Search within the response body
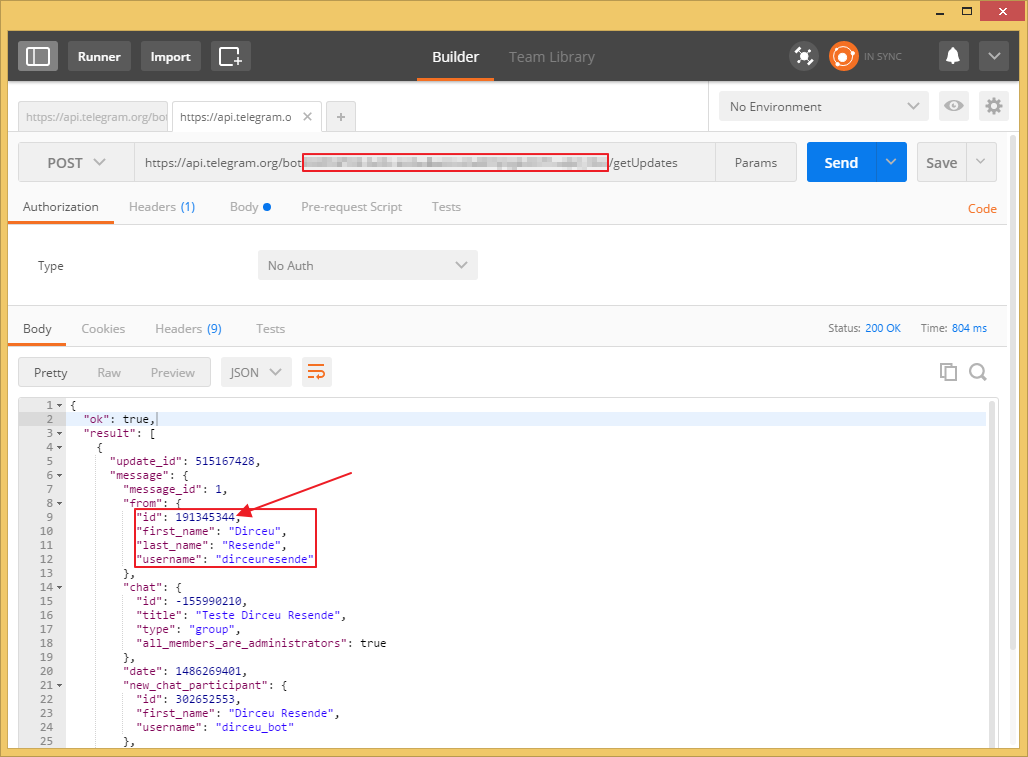1028x757 pixels. click(978, 372)
